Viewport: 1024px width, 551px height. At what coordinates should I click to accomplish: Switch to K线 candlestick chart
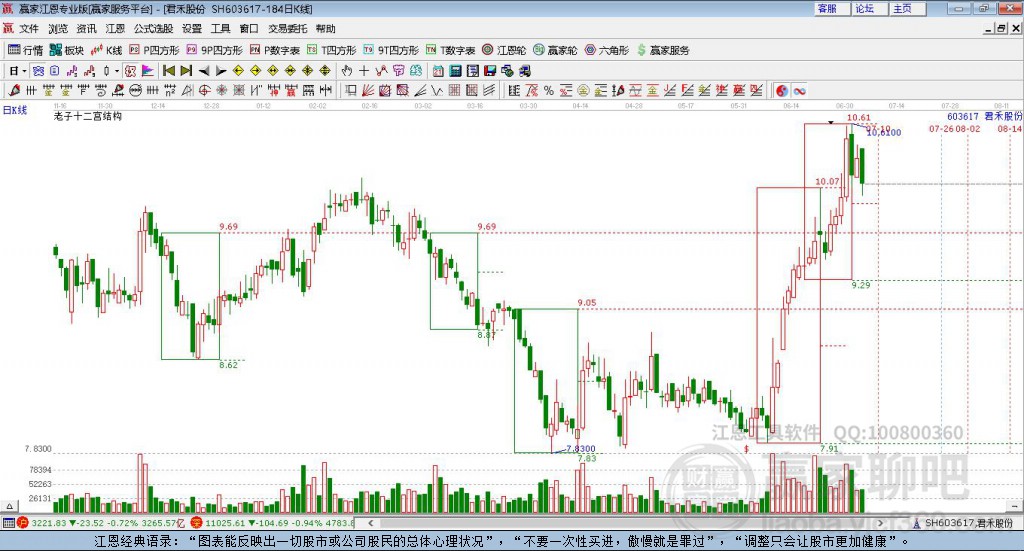click(x=106, y=50)
